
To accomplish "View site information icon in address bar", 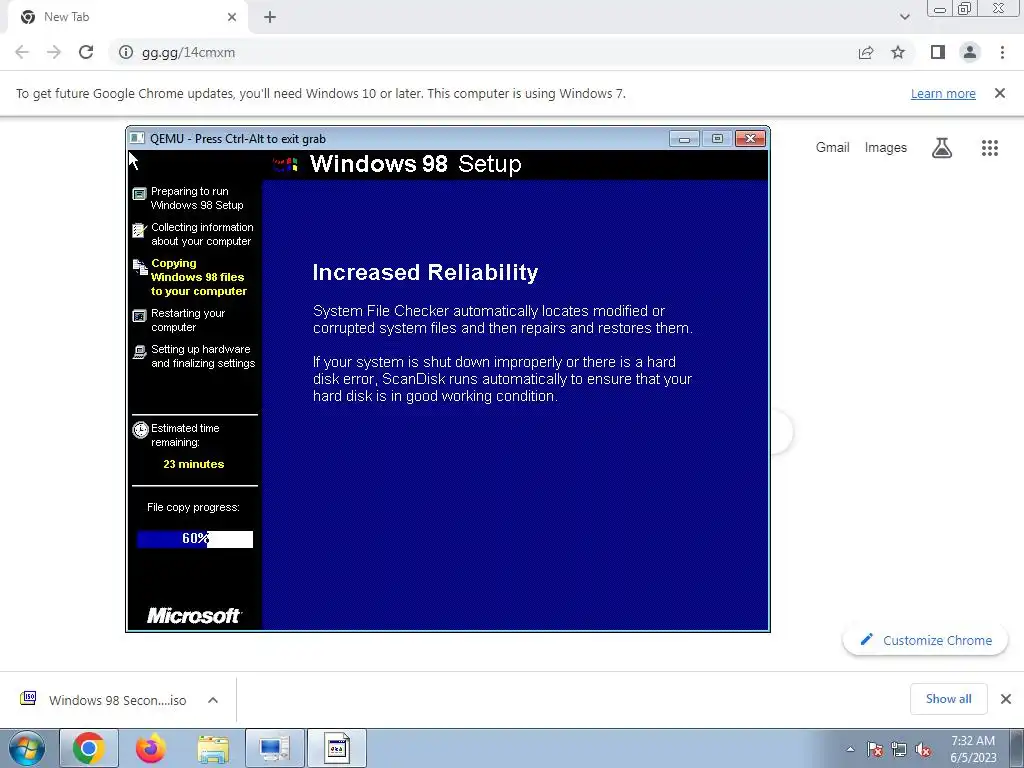I will 126,52.
